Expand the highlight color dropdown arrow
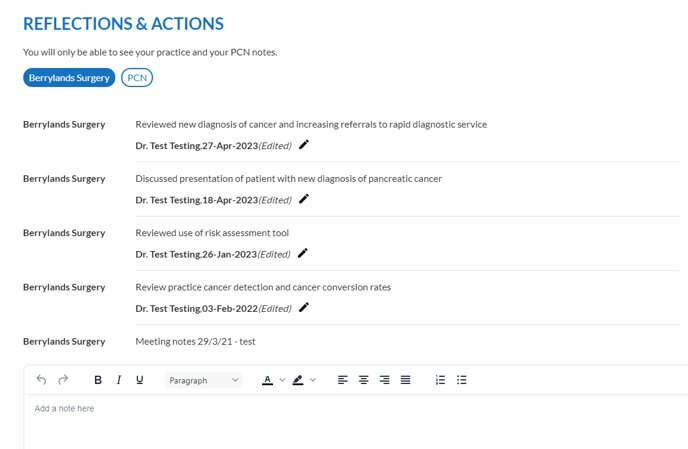 pyautogui.click(x=313, y=380)
